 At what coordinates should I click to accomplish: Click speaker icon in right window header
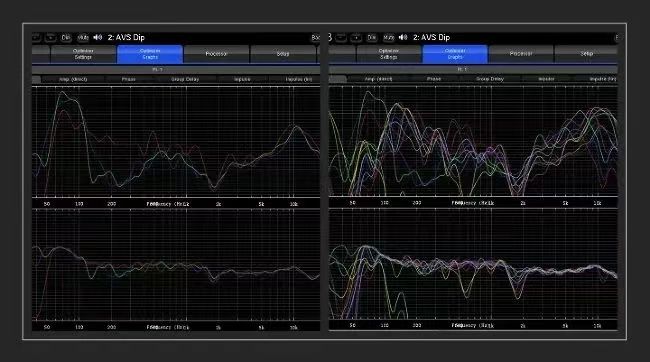click(403, 37)
